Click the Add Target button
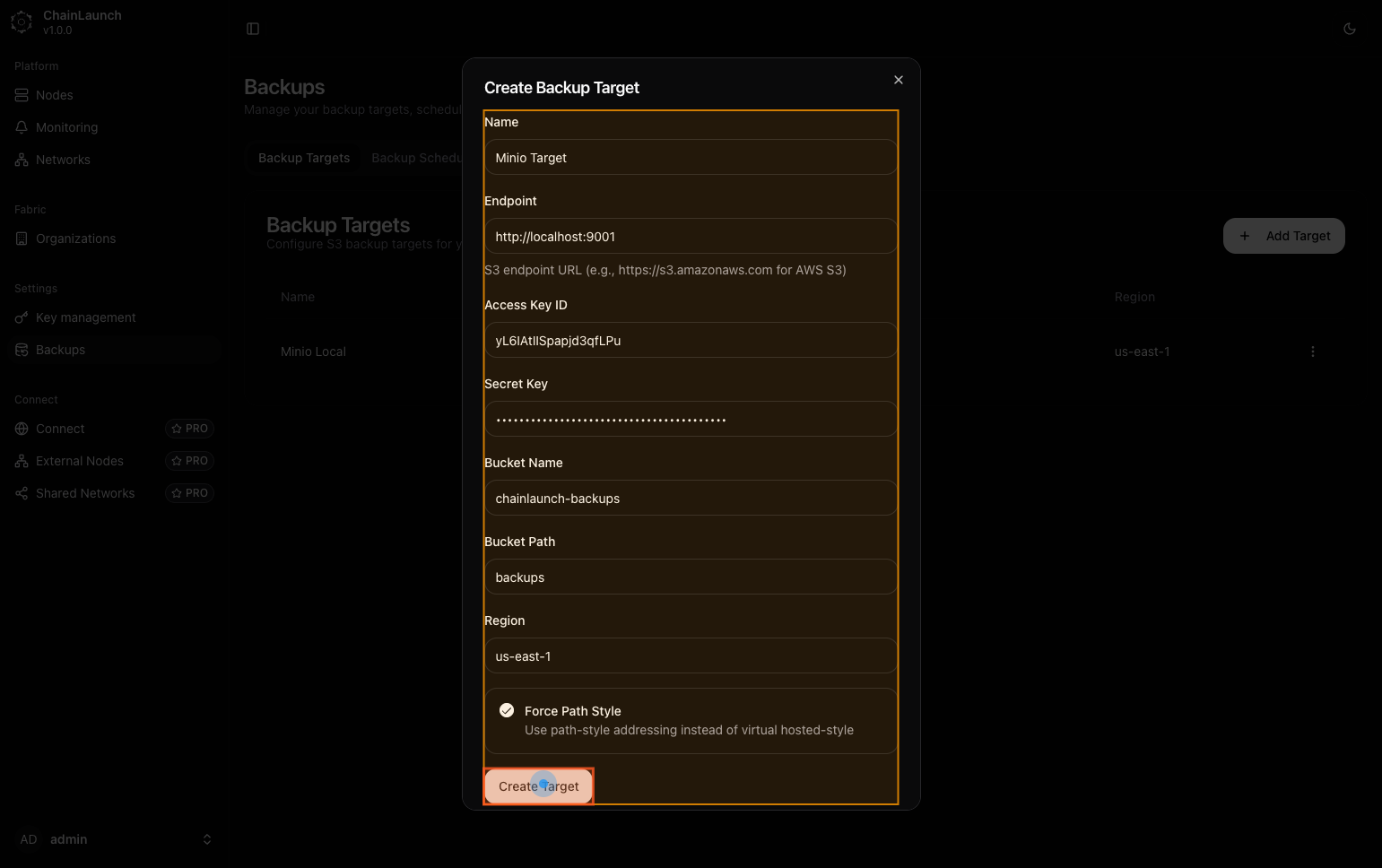The height and width of the screenshot is (868, 1382). 1283,236
